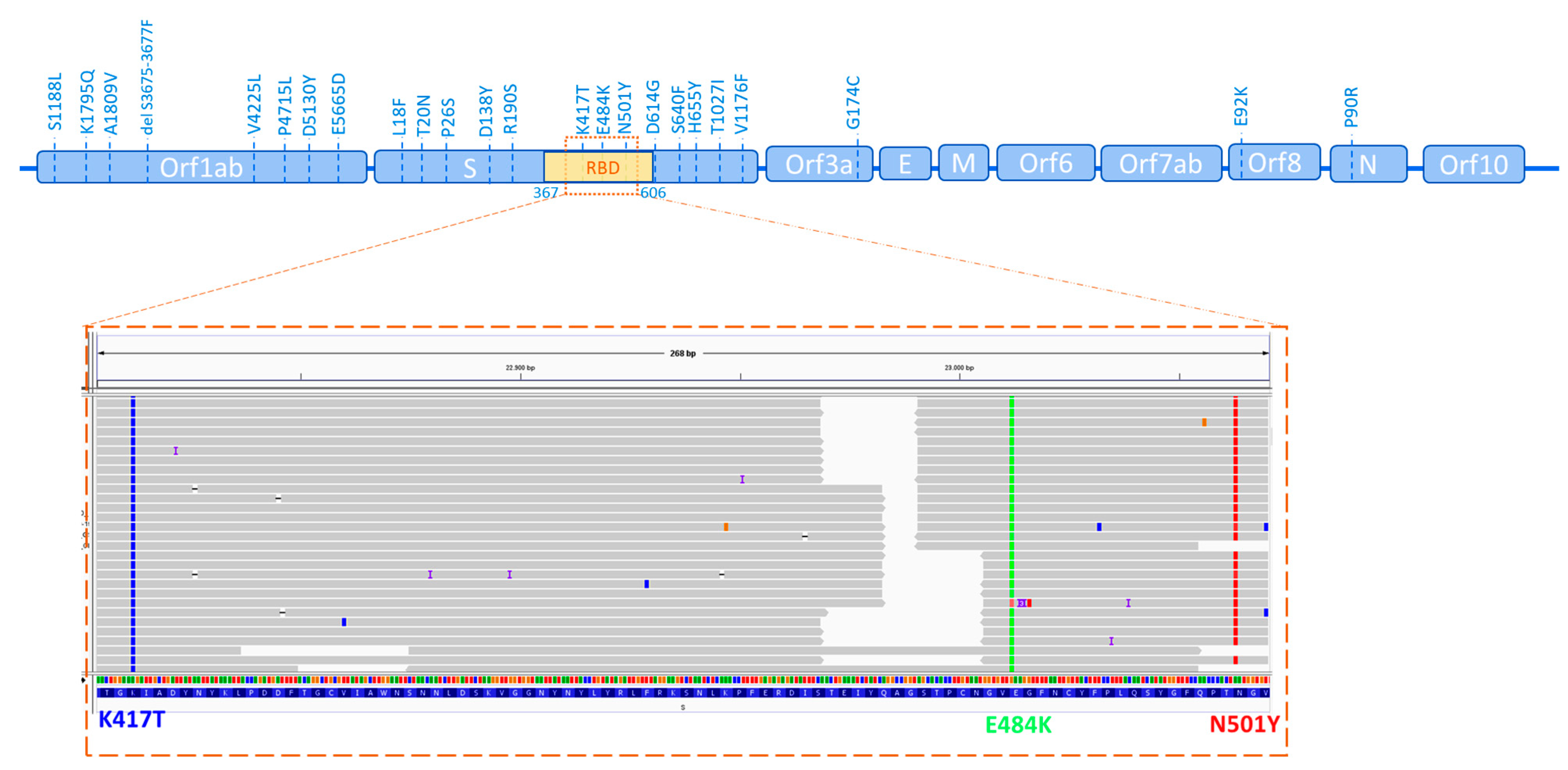Click the G174C mutation label above Orf3a
Screen dimensions: 1568x770
tap(853, 102)
